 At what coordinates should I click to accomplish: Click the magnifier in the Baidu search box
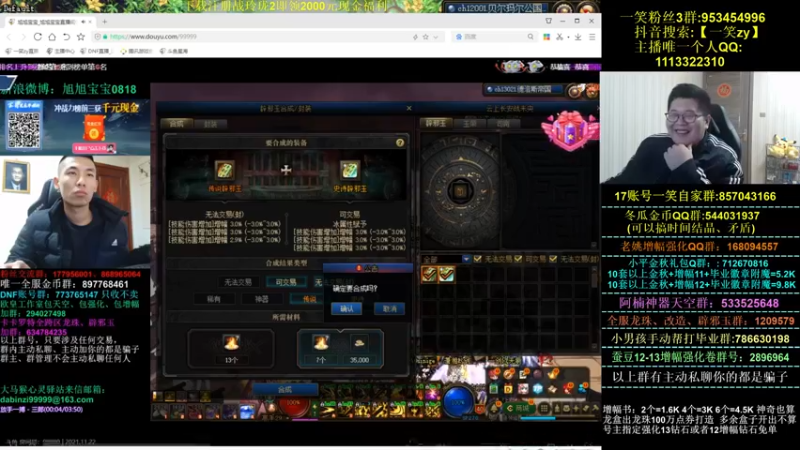pos(531,37)
